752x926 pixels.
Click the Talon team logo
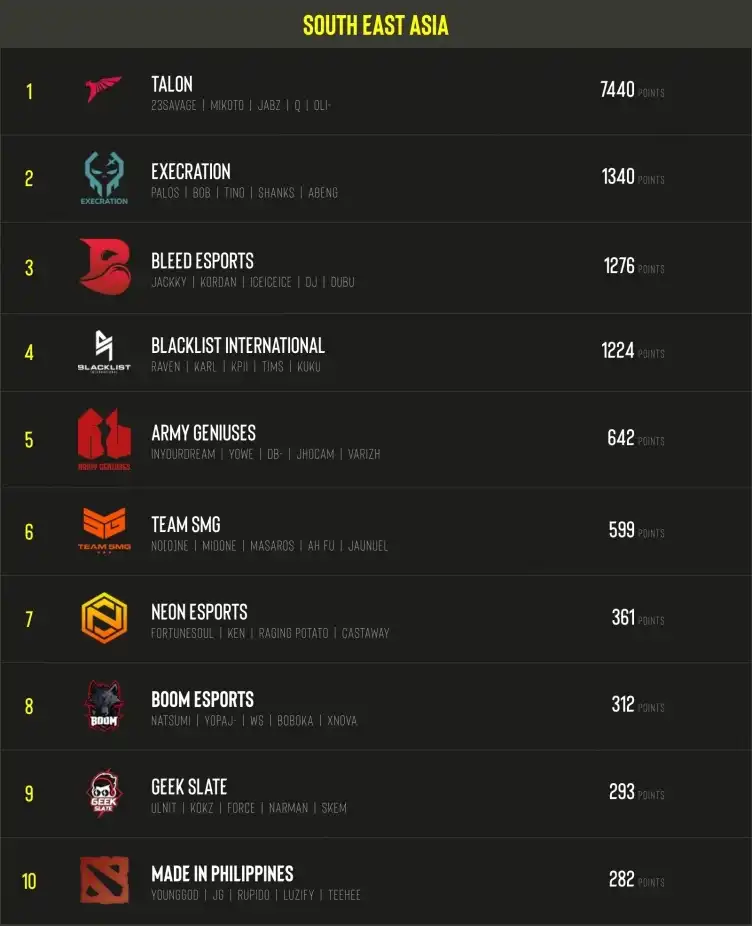[104, 90]
